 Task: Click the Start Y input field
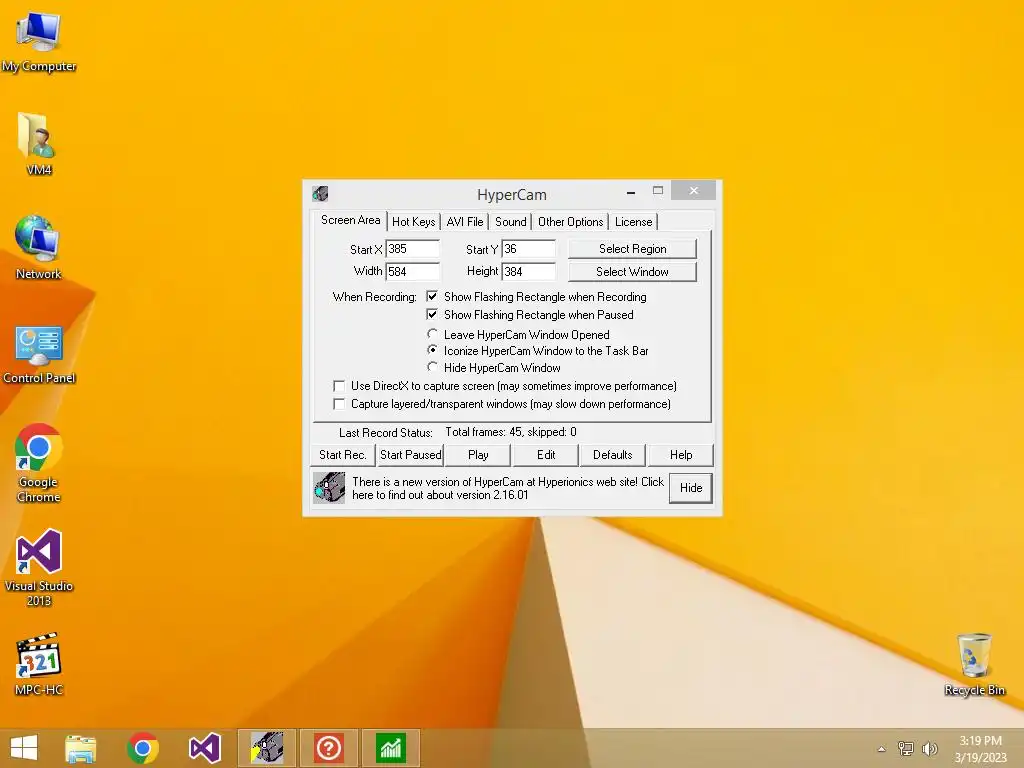coord(529,249)
